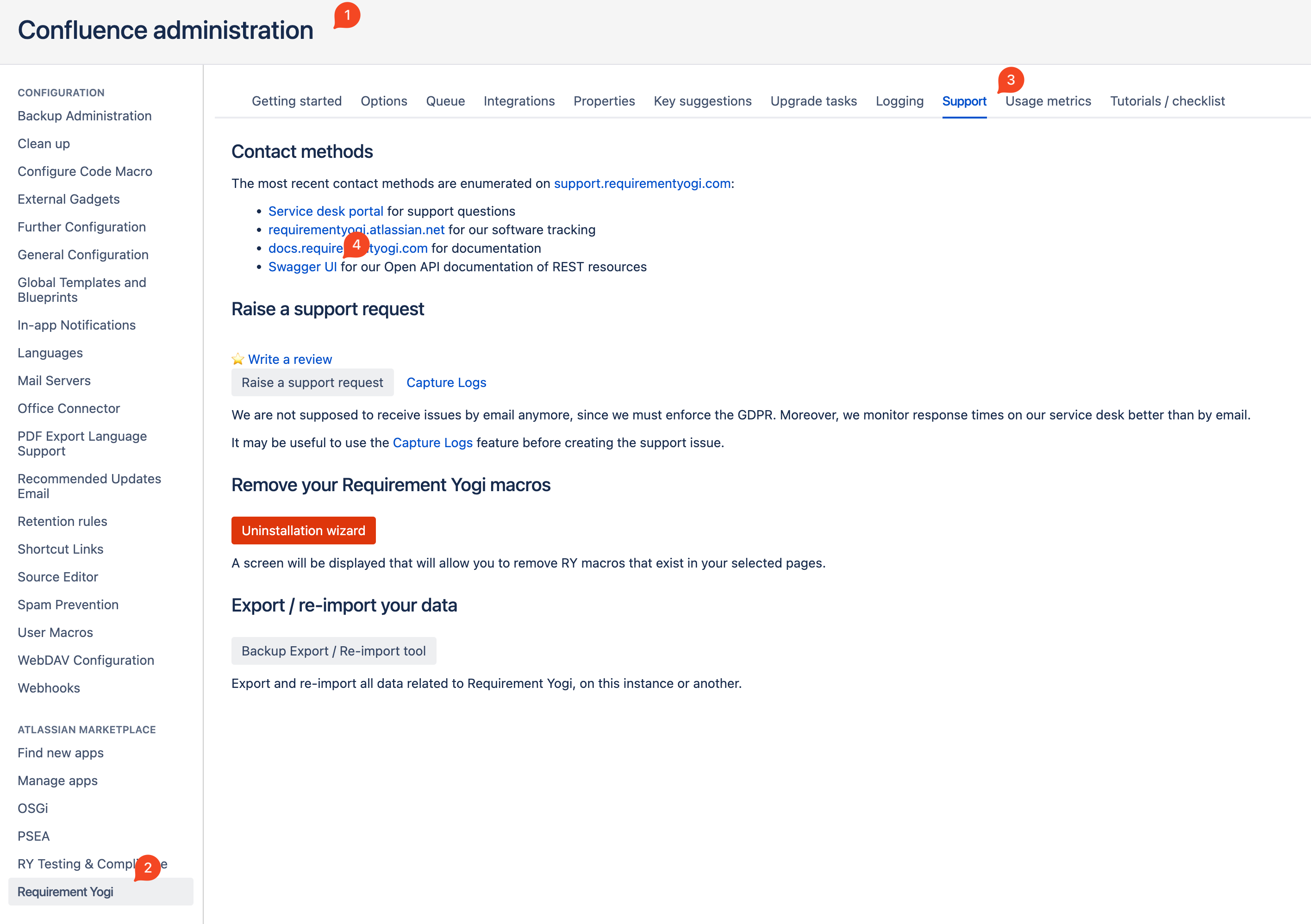The width and height of the screenshot is (1311, 924).
Task: Open General Configuration in sidebar
Action: [83, 255]
